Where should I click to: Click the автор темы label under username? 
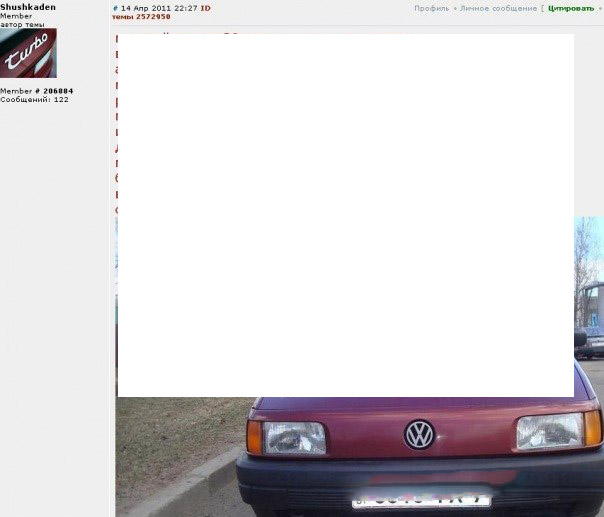pyautogui.click(x=22, y=24)
